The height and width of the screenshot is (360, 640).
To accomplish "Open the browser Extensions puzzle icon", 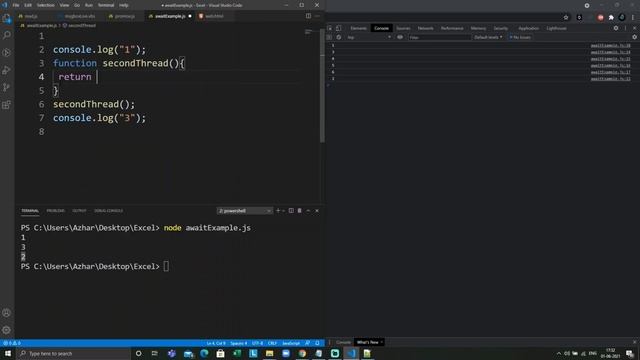I will 611,18.
